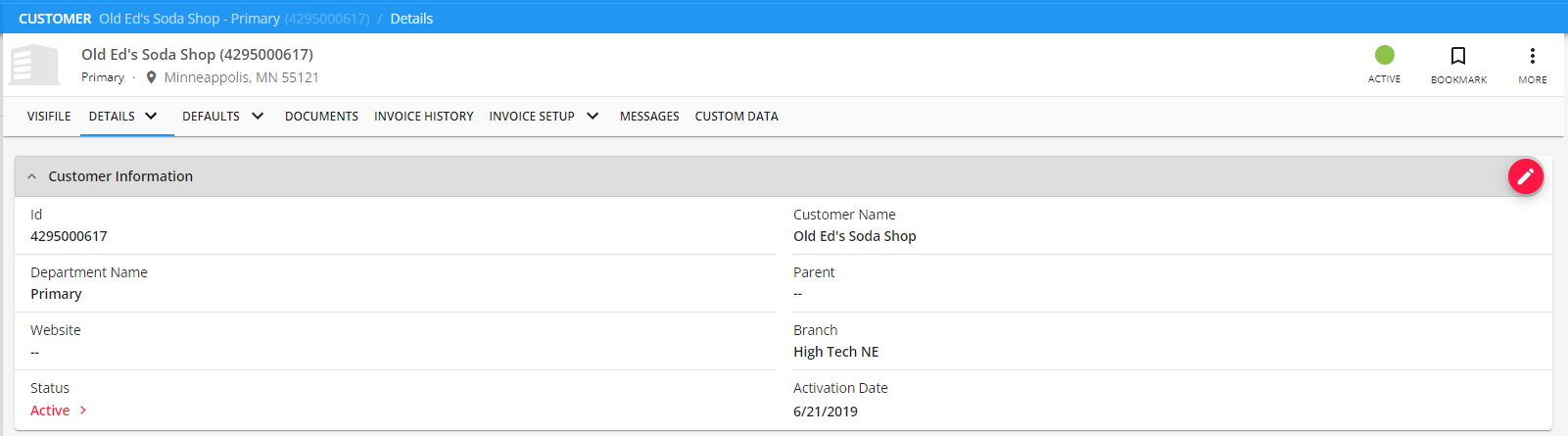Go to the Invoice History tab
This screenshot has height=436, width=1568.
[423, 116]
